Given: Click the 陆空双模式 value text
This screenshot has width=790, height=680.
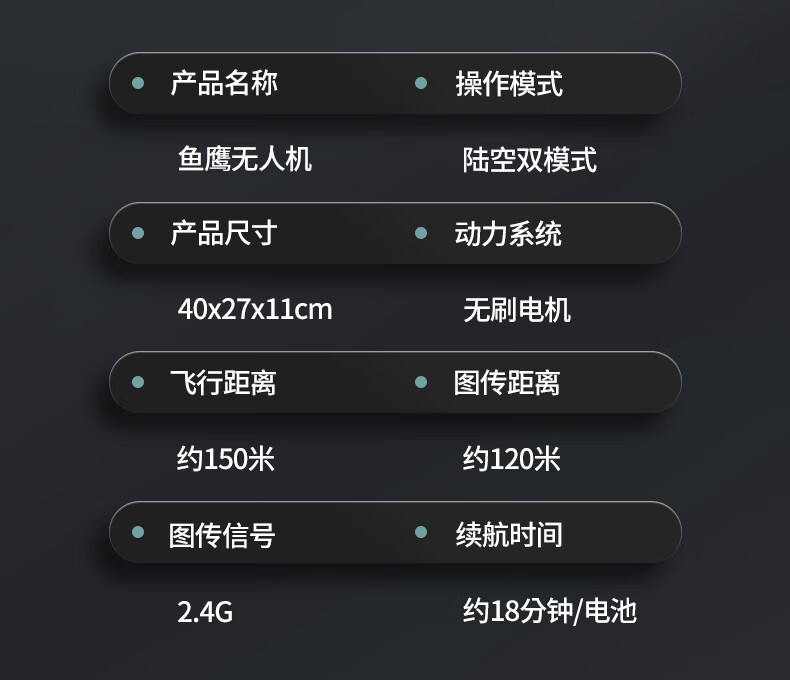Looking at the screenshot, I should (530, 160).
